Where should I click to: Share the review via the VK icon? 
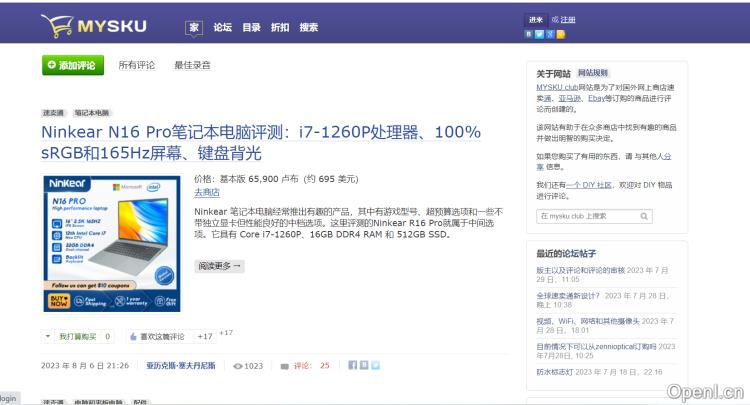(x=364, y=365)
